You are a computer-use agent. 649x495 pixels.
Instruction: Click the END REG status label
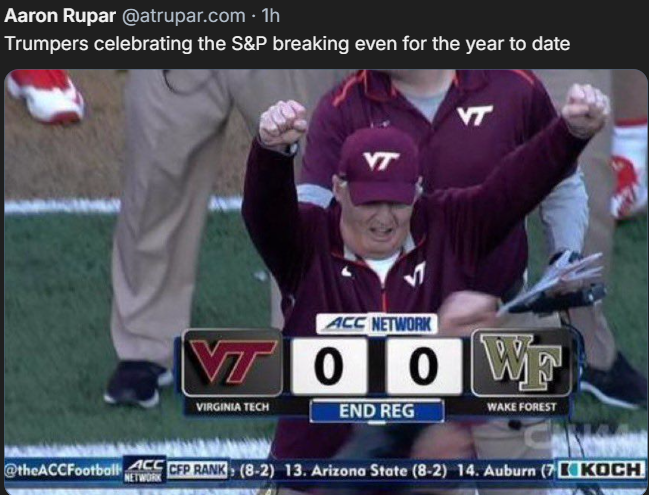(x=377, y=411)
